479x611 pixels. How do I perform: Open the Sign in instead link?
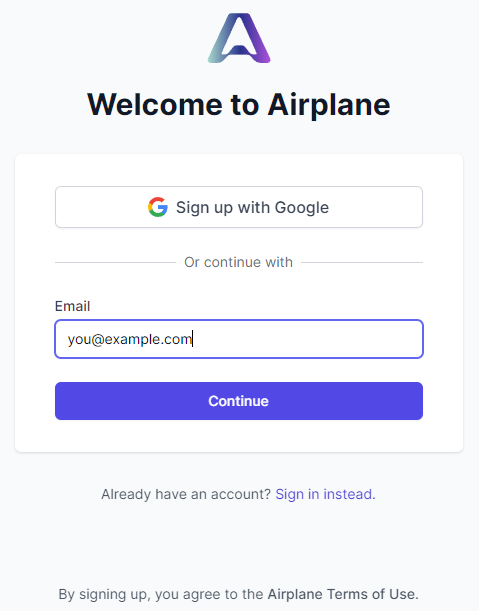point(325,494)
